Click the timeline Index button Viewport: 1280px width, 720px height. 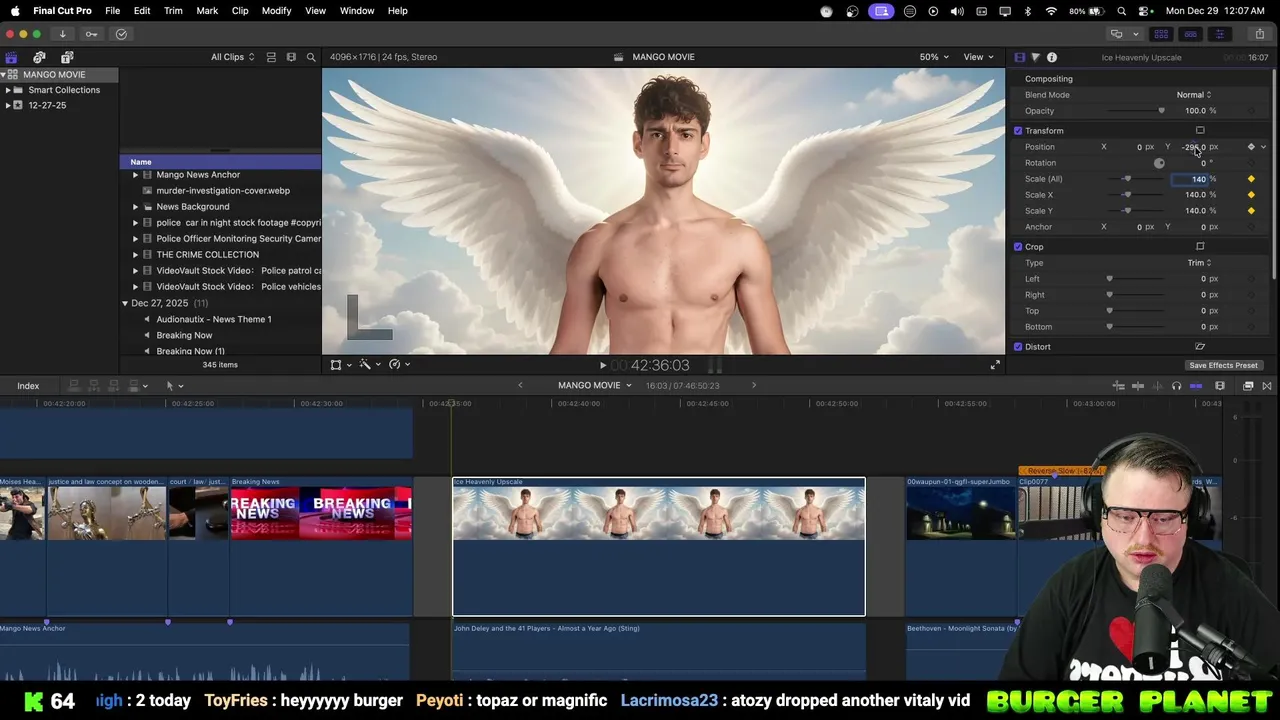[x=28, y=386]
